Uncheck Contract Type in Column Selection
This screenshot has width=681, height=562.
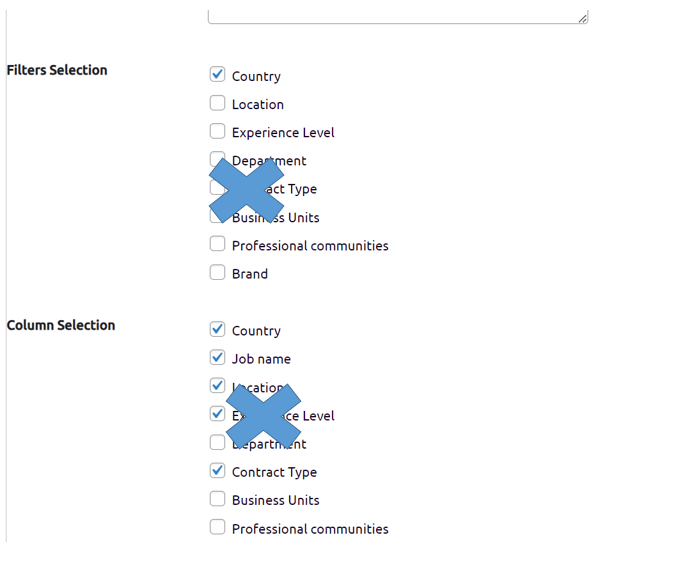pos(217,470)
